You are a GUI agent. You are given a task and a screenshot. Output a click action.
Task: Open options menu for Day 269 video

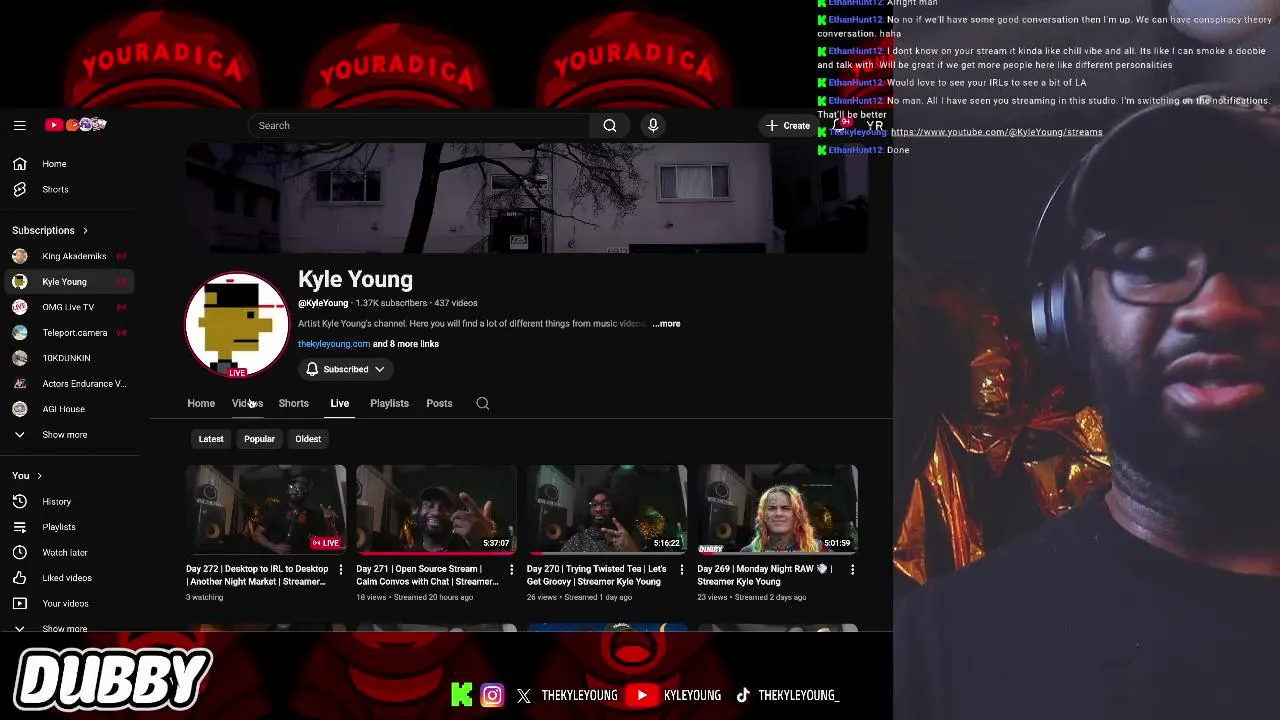click(x=852, y=570)
